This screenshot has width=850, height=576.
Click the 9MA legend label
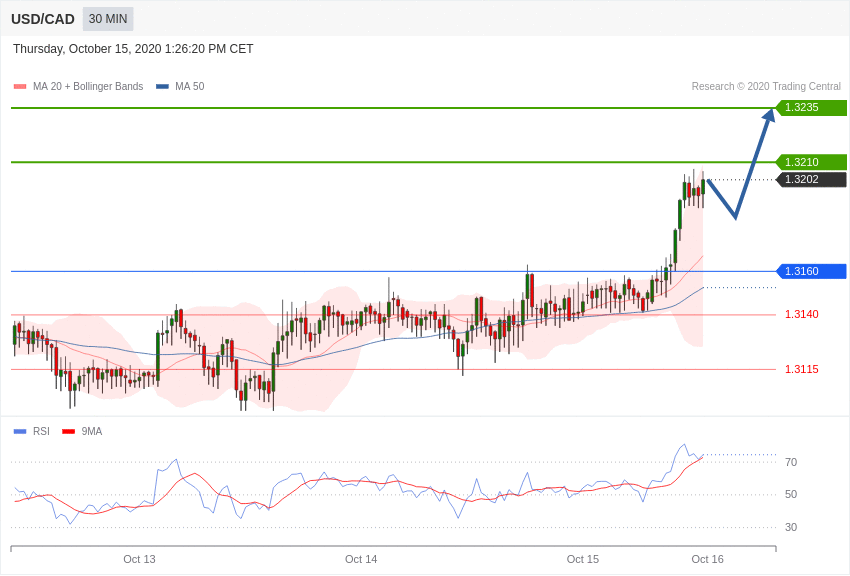pos(92,431)
